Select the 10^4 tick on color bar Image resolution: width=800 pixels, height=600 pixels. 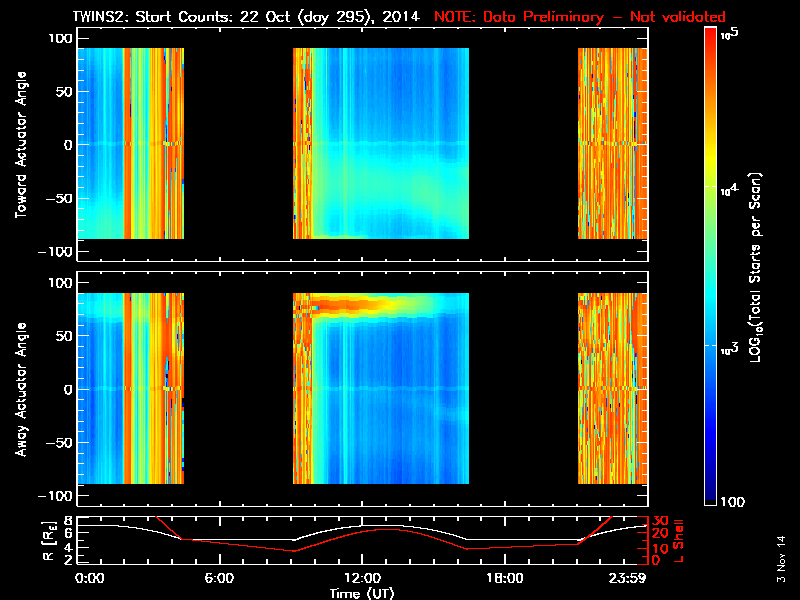(728, 187)
